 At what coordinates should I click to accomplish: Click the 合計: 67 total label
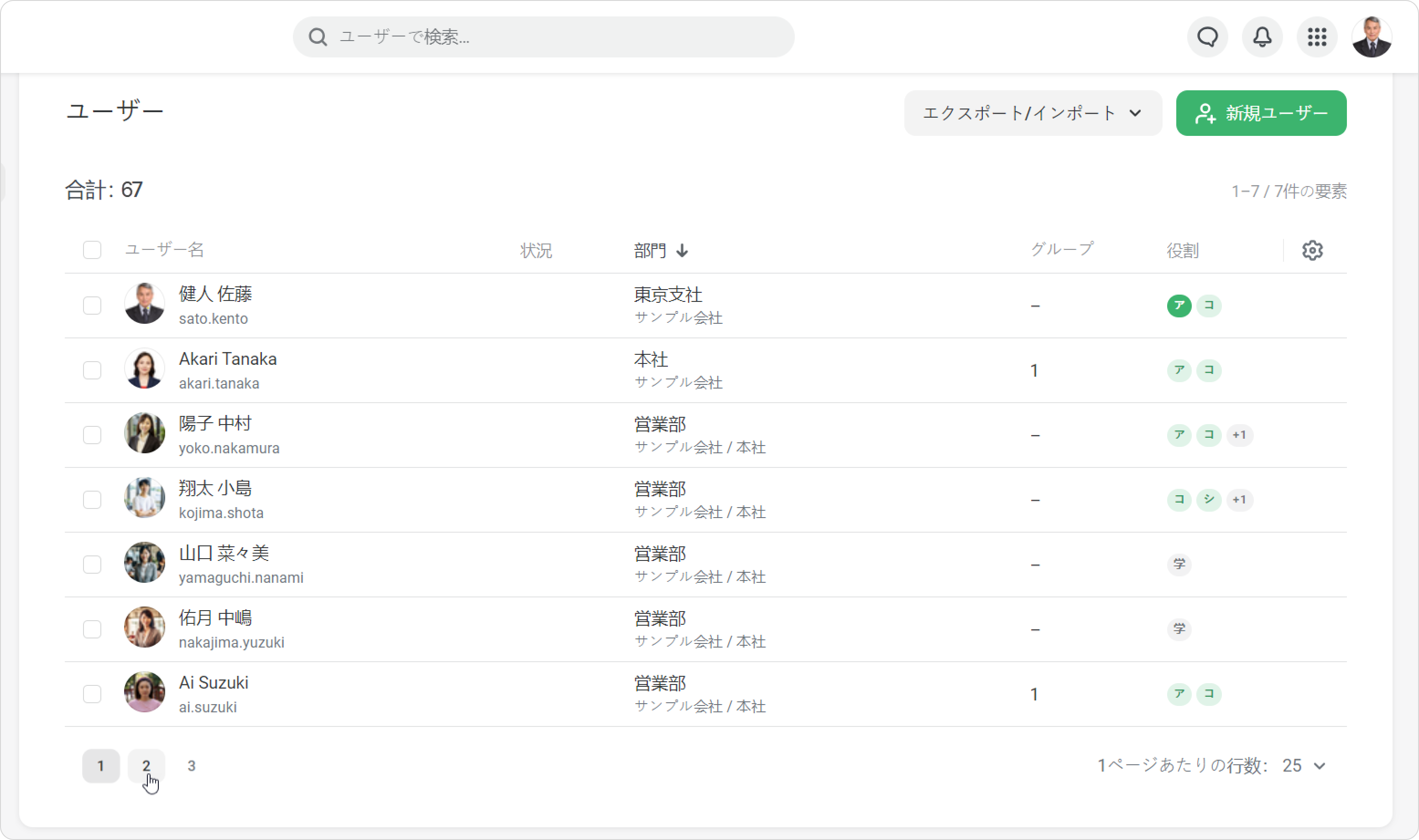coord(104,190)
